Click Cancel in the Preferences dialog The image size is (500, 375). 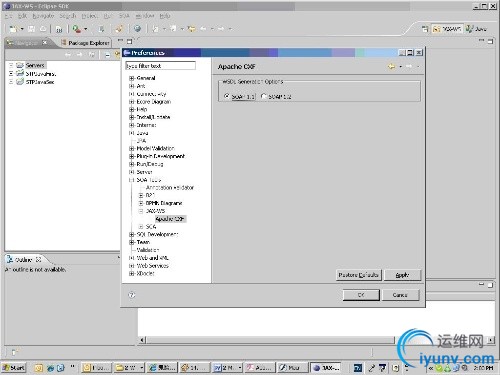pos(400,295)
